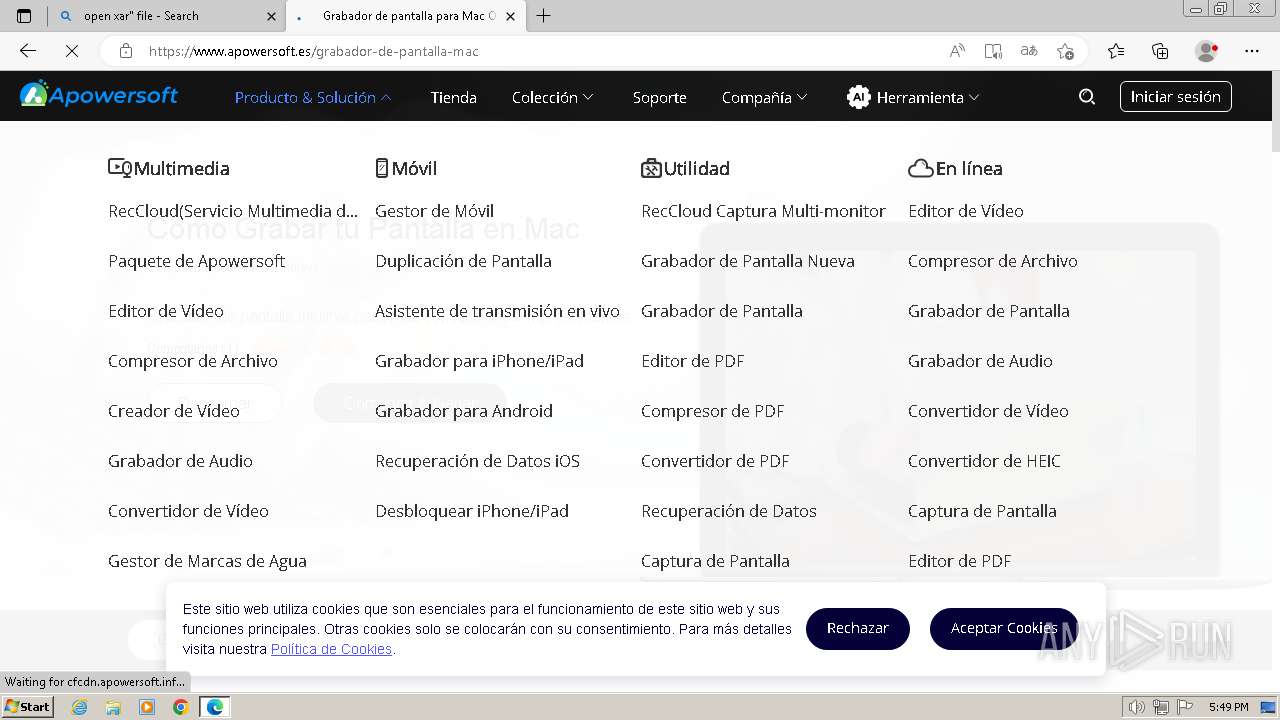Choose Creador de Vídeo

pos(174,411)
